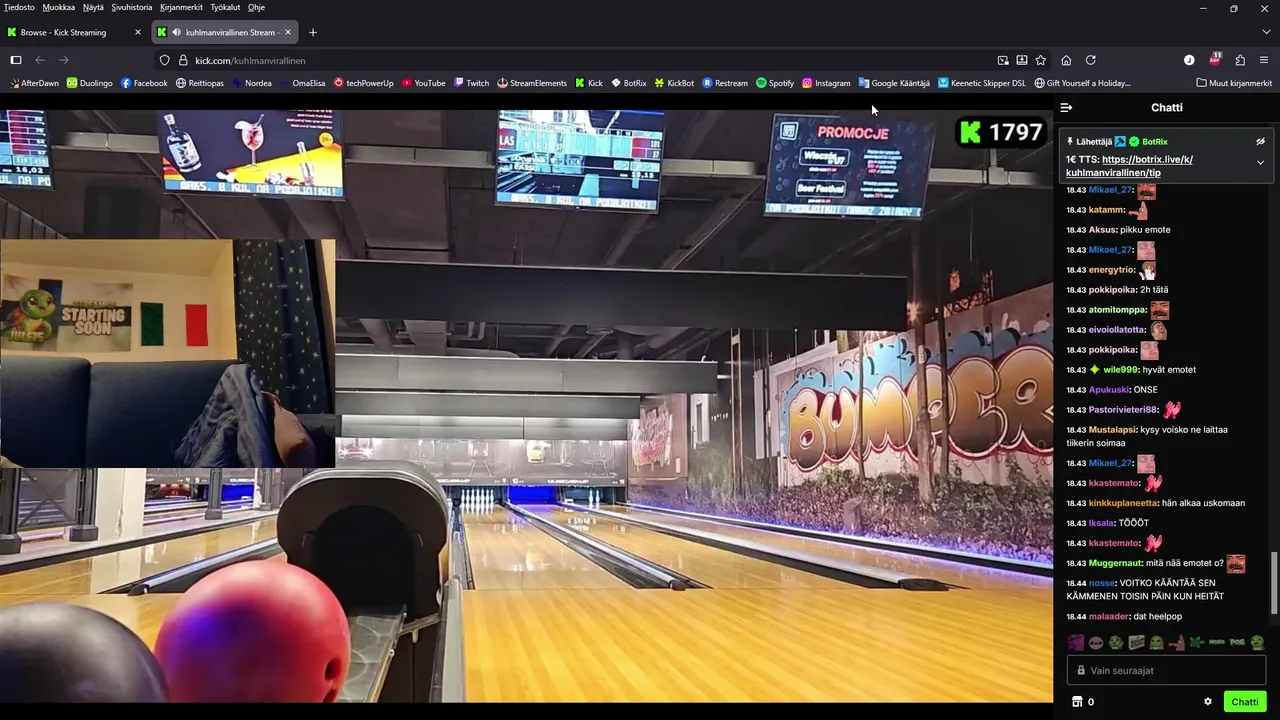Click the chat panel scrollbar thumb
1280x720 pixels.
point(1274,583)
